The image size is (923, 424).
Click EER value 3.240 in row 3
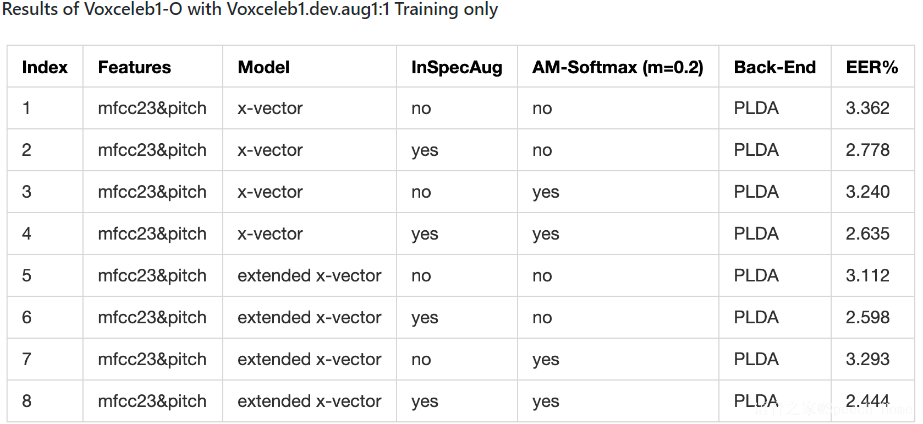(867, 192)
